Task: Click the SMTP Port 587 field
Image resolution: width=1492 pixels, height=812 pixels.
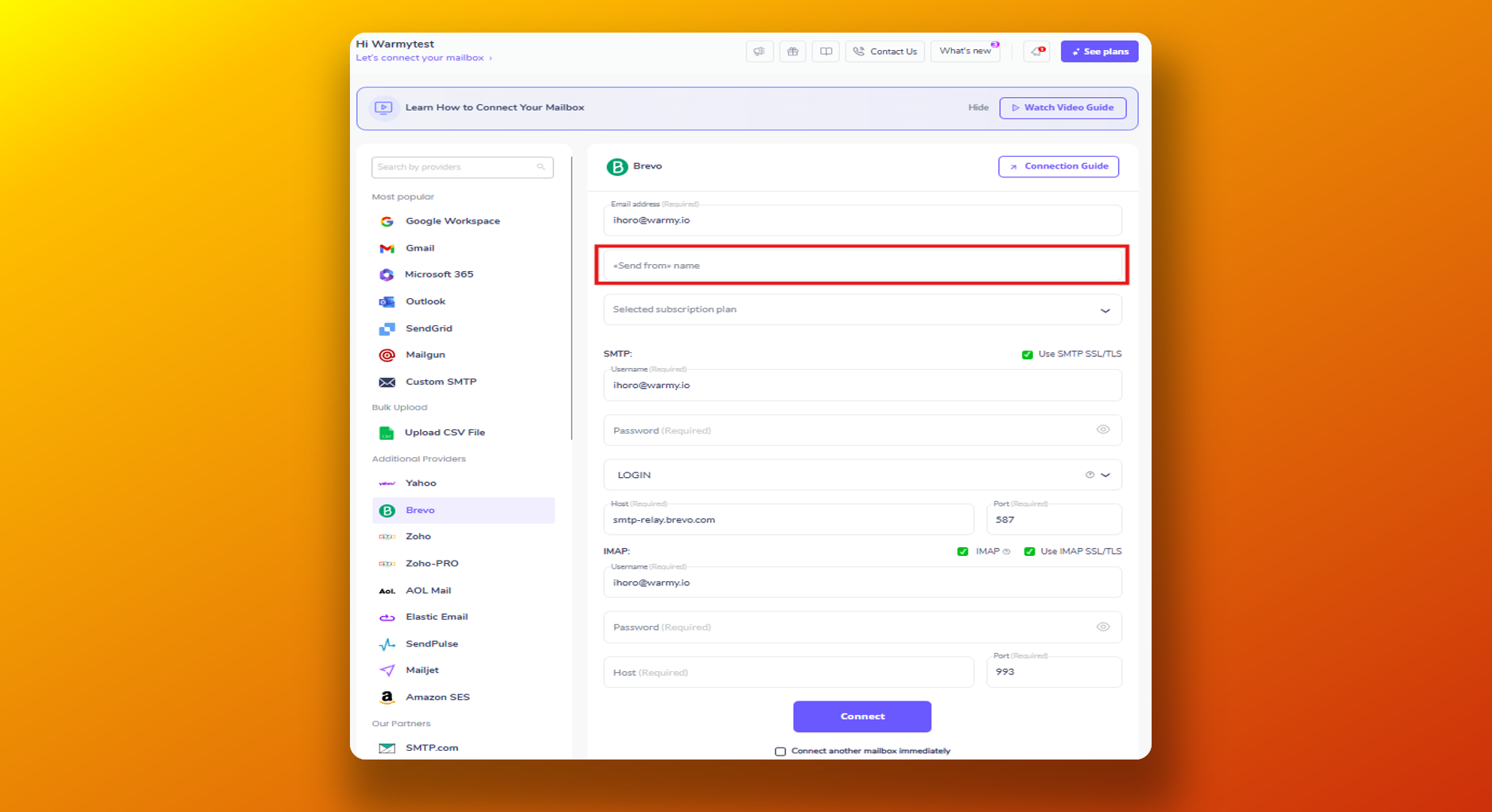Action: (x=1054, y=519)
